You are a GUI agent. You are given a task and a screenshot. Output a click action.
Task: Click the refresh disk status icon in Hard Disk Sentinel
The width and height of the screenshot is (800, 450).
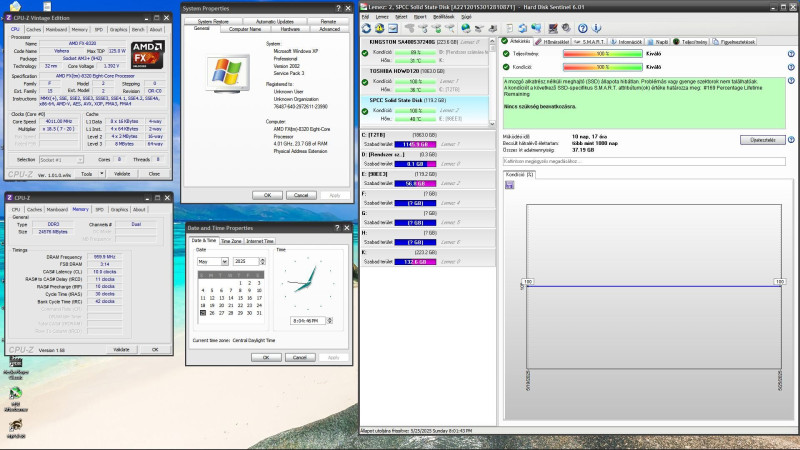pyautogui.click(x=366, y=29)
